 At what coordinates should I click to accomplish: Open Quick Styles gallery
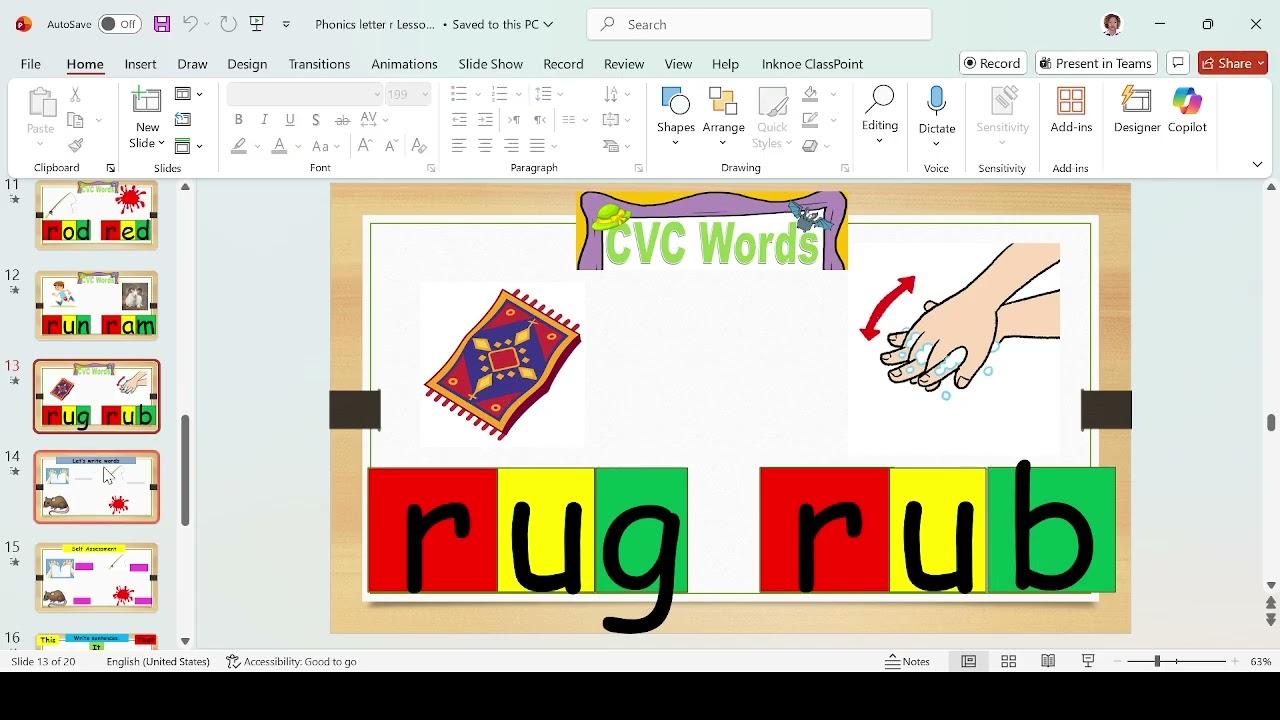click(x=772, y=117)
